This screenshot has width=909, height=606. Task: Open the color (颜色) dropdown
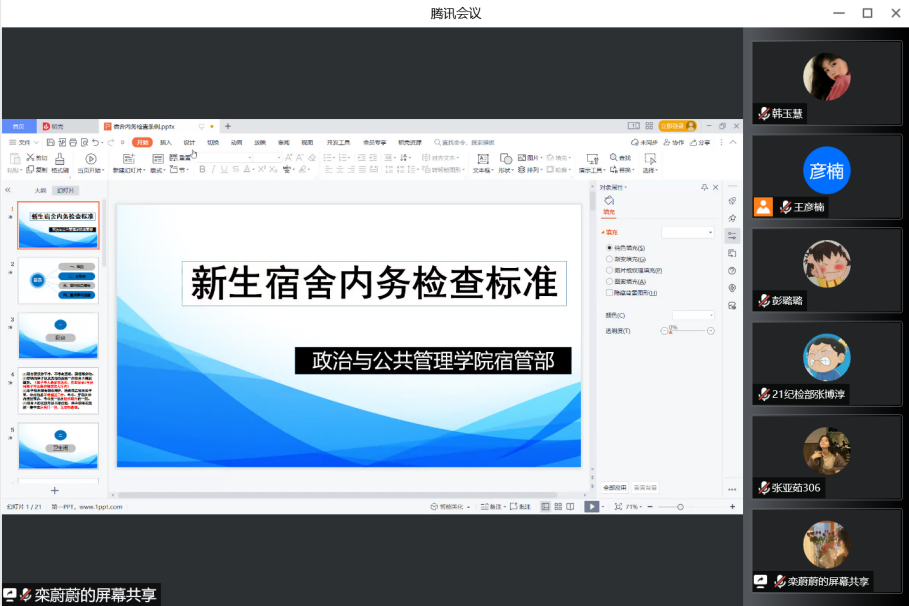click(x=693, y=315)
